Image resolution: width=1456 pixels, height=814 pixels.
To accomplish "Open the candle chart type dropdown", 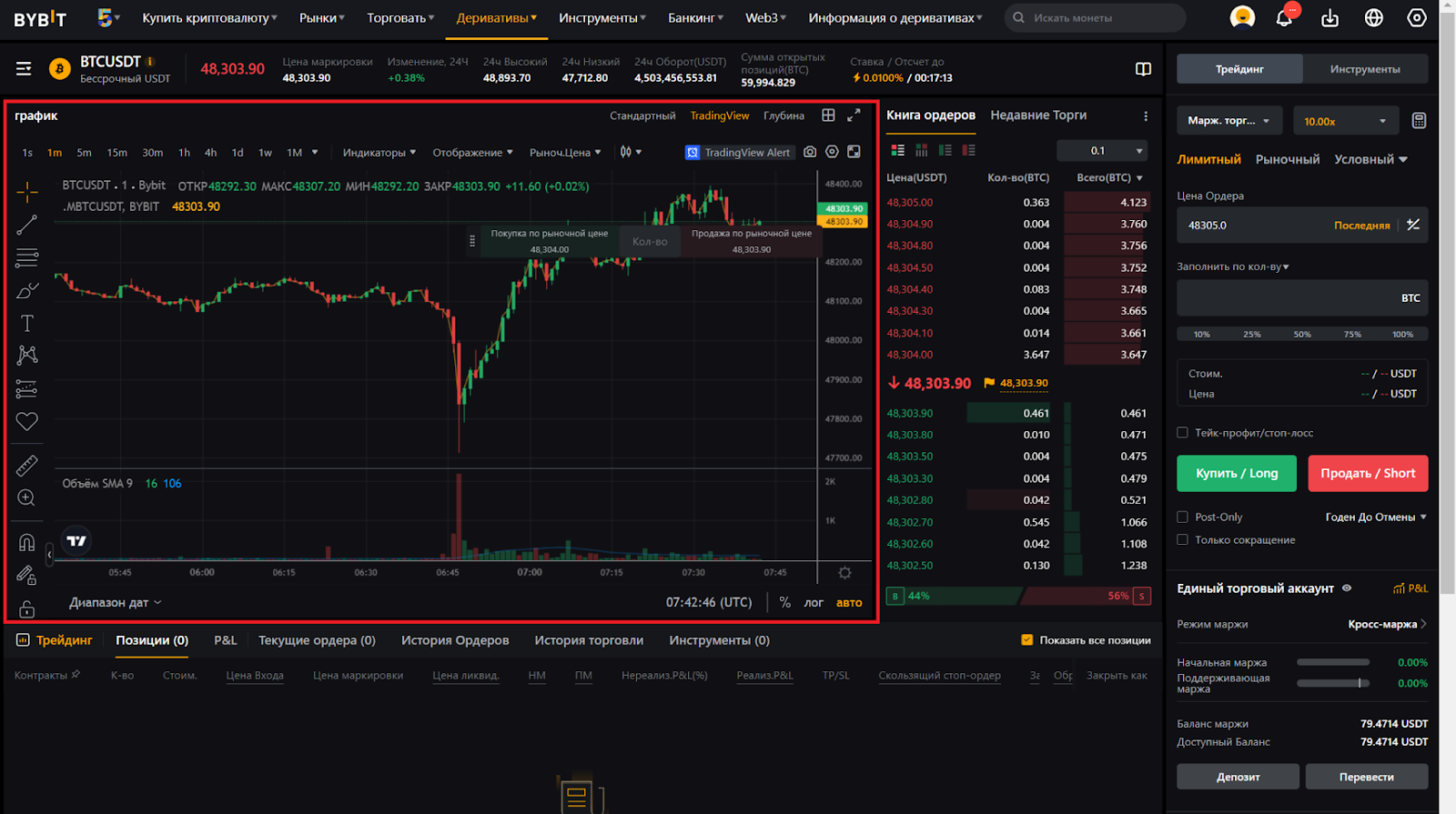I will [x=631, y=152].
